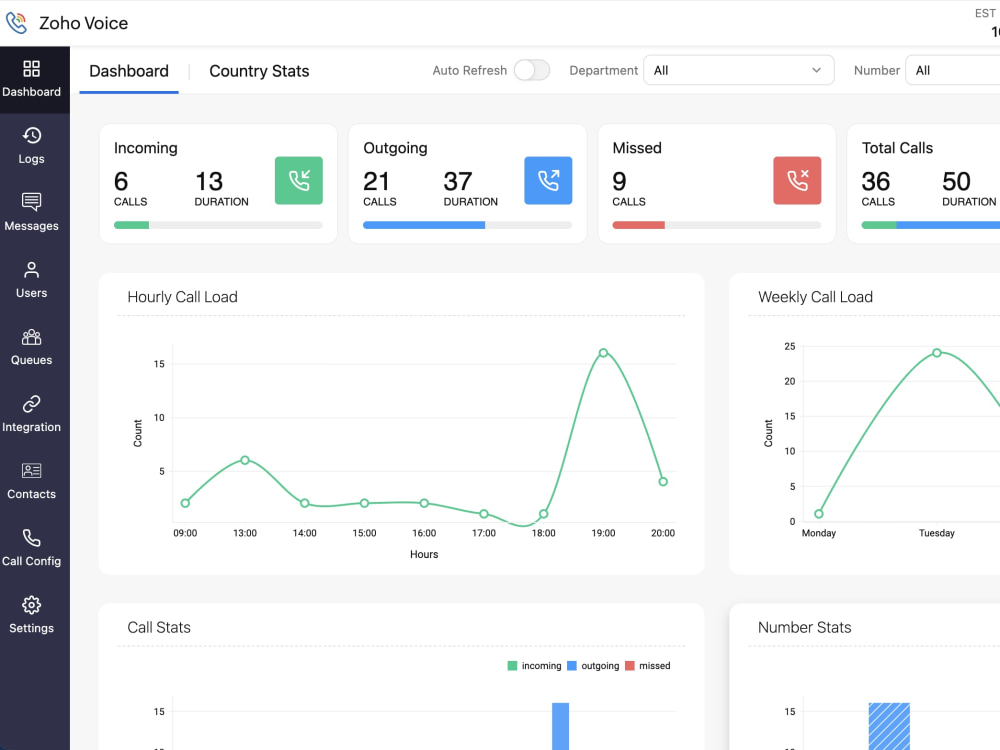Toggle the Auto Refresh switch
Viewport: 1000px width, 750px height.
pyautogui.click(x=532, y=70)
